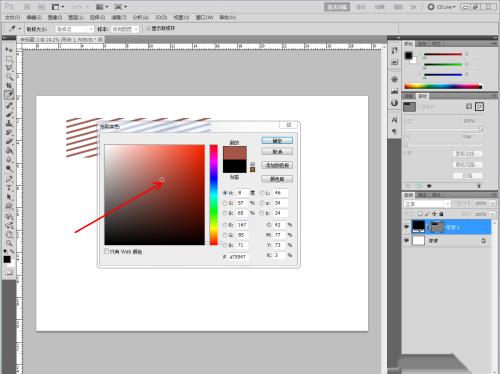Enable the Only Web Colors checkbox
The height and width of the screenshot is (374, 500).
pyautogui.click(x=107, y=251)
